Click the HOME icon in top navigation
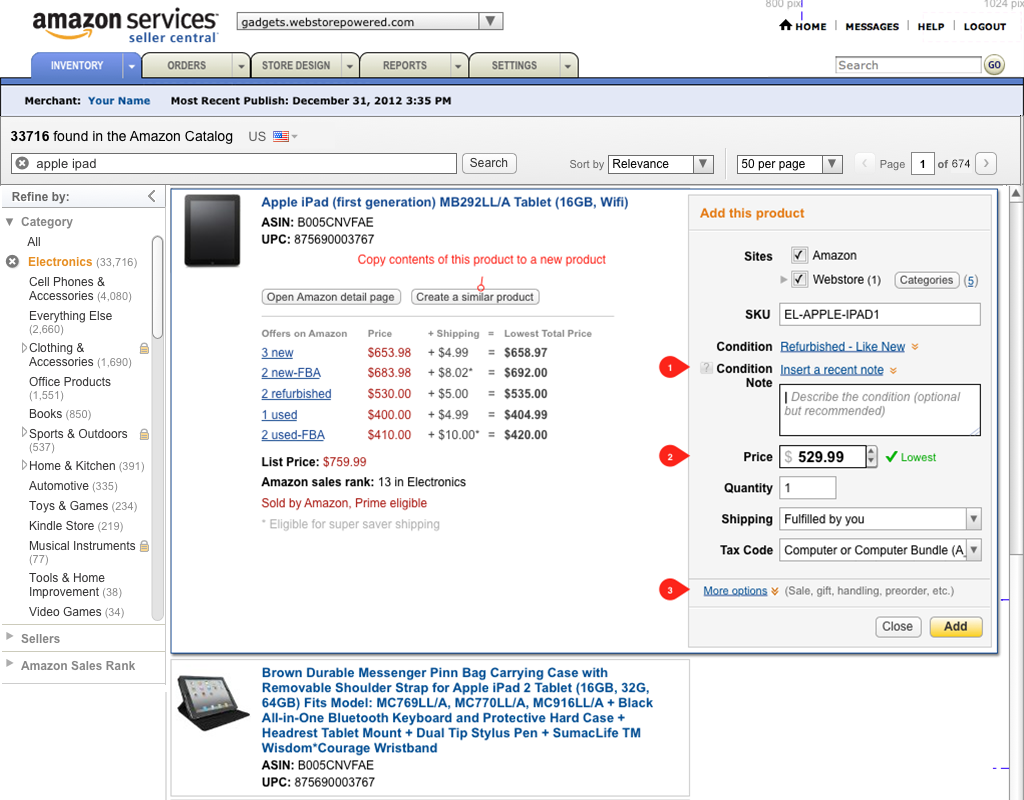The width and height of the screenshot is (1024, 800). click(x=787, y=27)
